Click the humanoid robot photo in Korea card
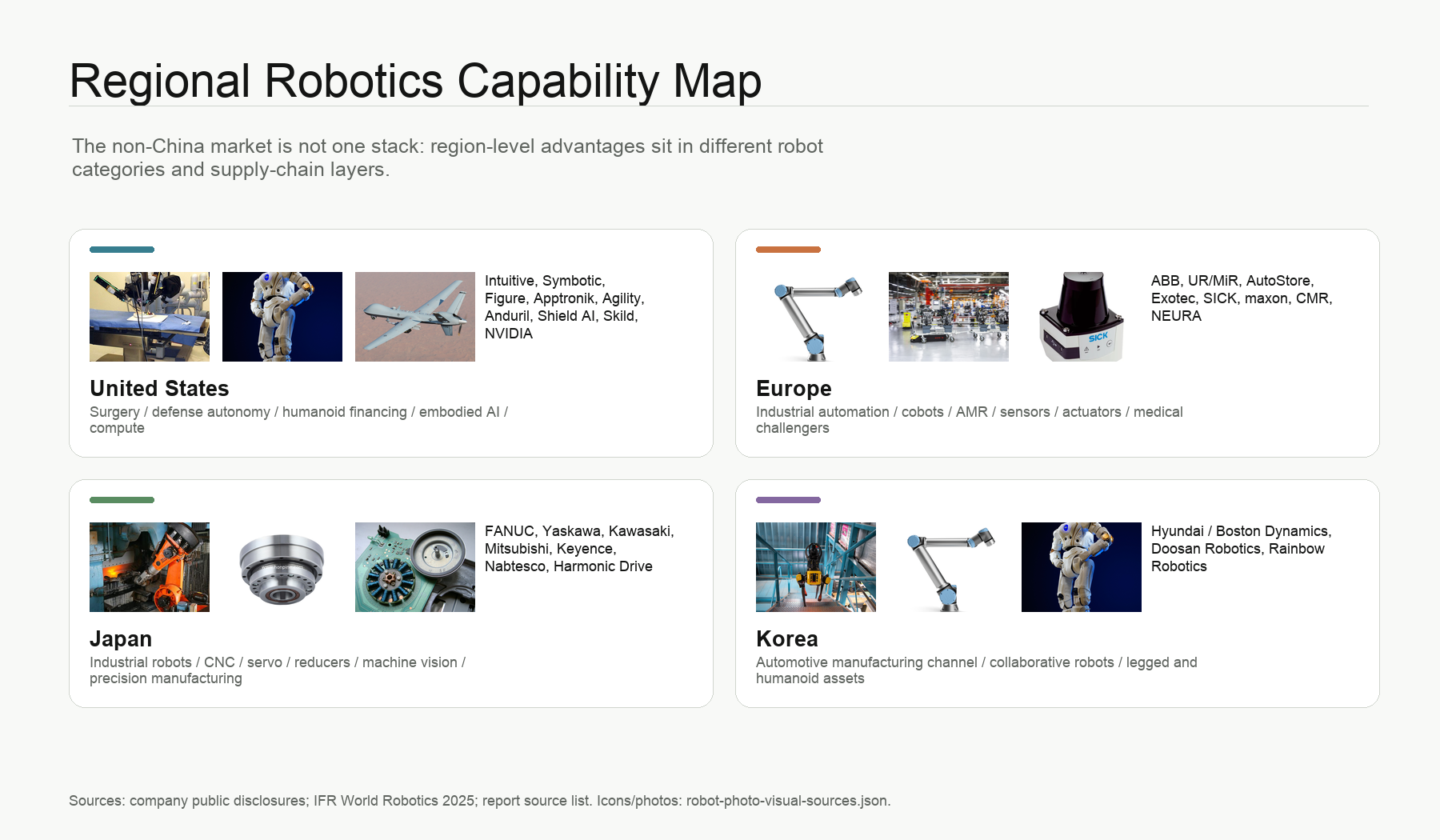 (x=1082, y=567)
